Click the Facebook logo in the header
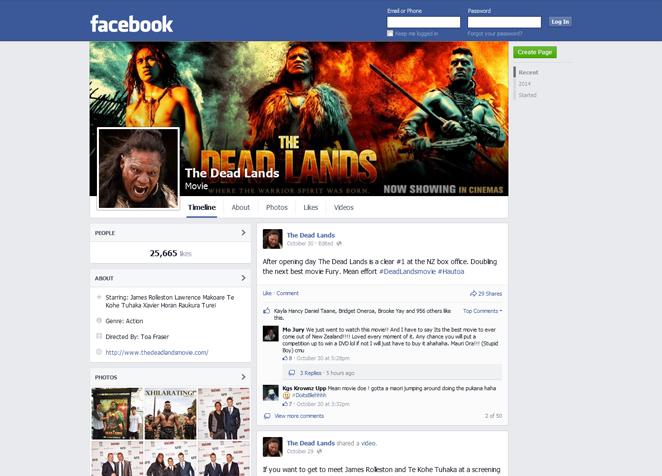The height and width of the screenshot is (476, 662). coord(131,24)
